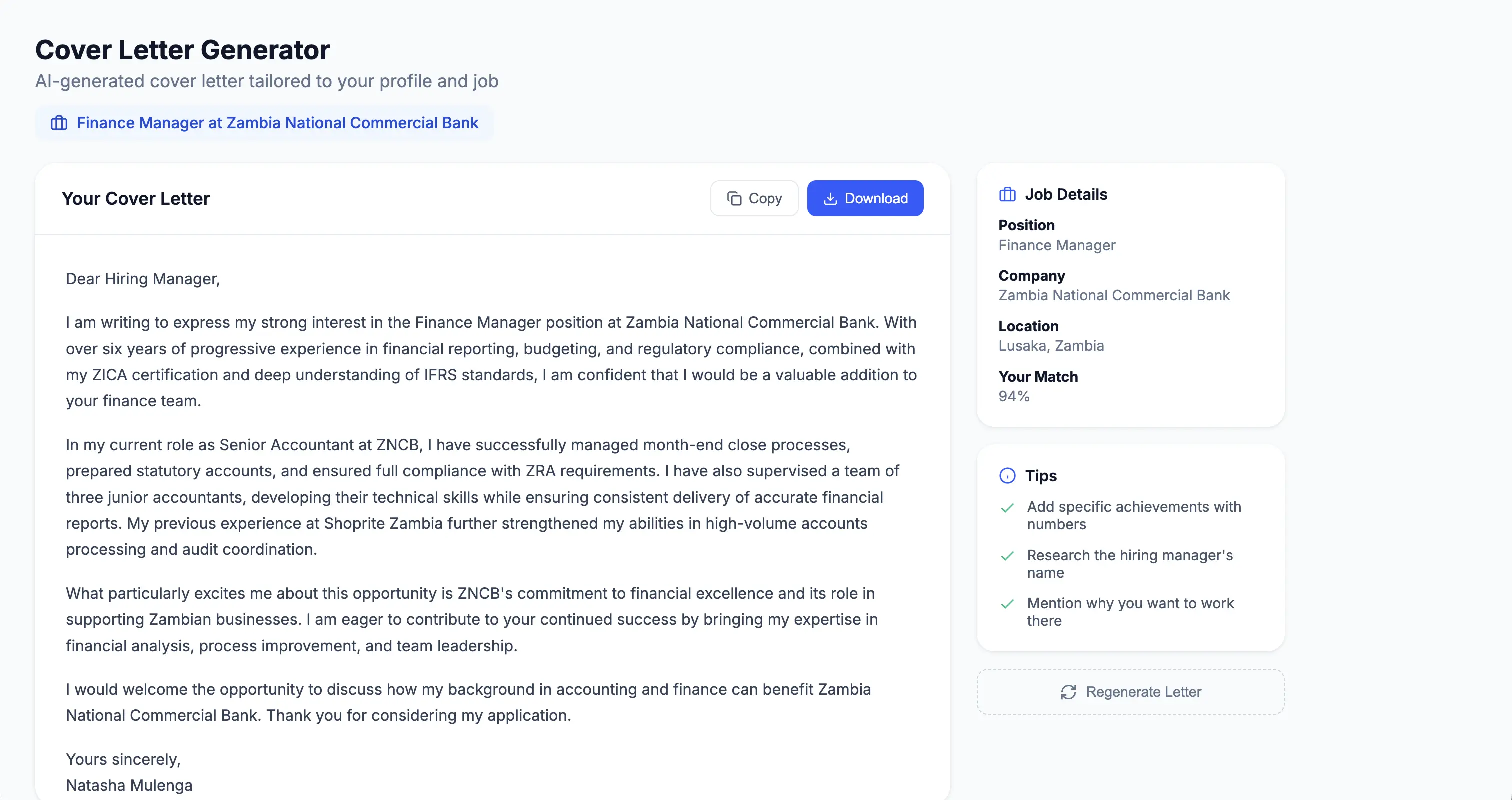1512x800 pixels.
Task: Click checkmark beside 'Add specific achievements' tip
Action: click(x=1008, y=508)
